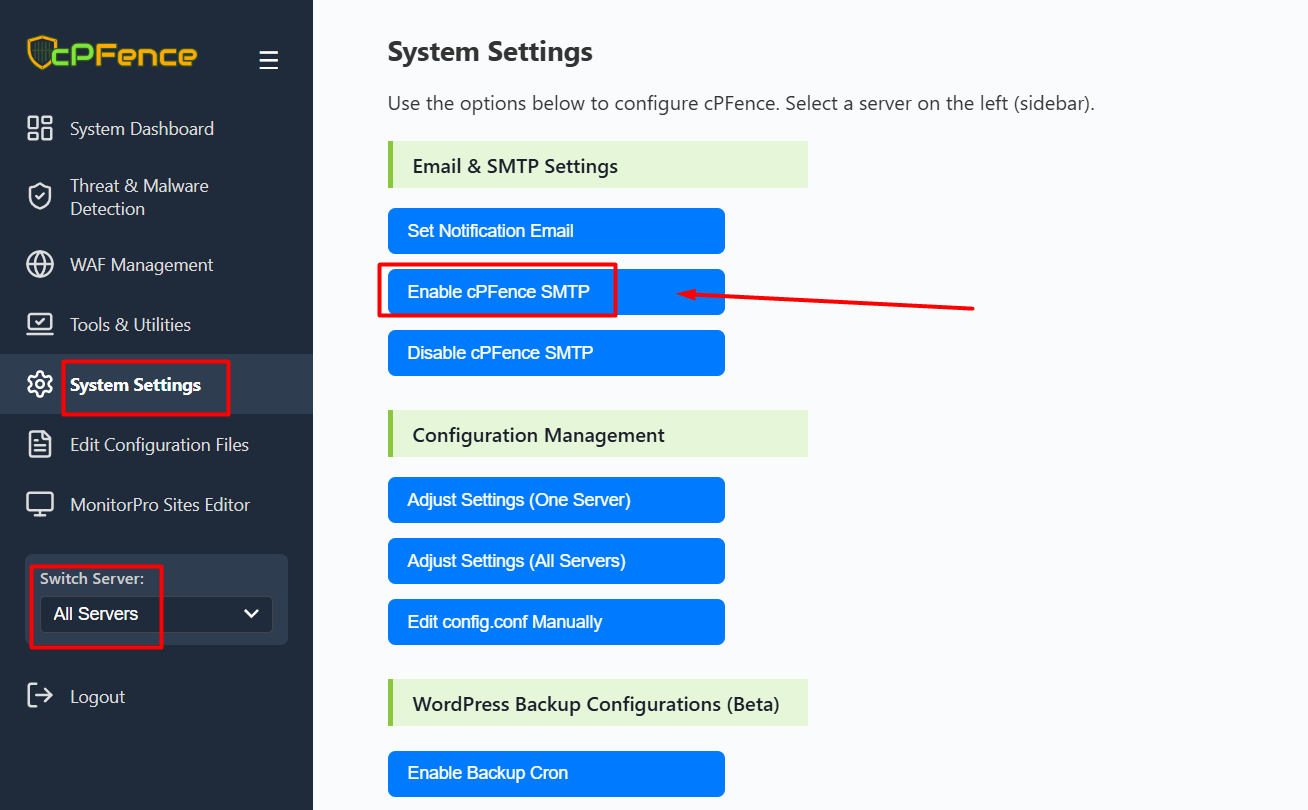Go to WAF Management page
This screenshot has height=810, width=1308.
pyautogui.click(x=141, y=265)
